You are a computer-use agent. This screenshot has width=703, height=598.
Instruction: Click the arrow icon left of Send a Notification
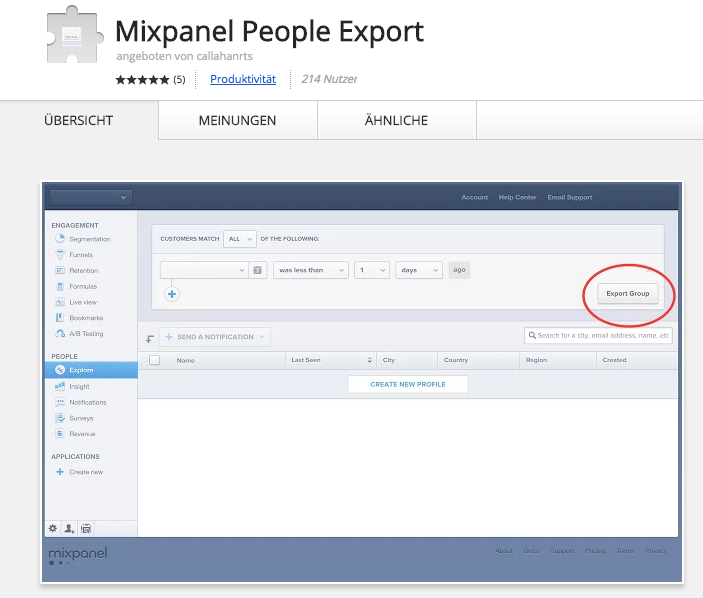click(x=150, y=338)
